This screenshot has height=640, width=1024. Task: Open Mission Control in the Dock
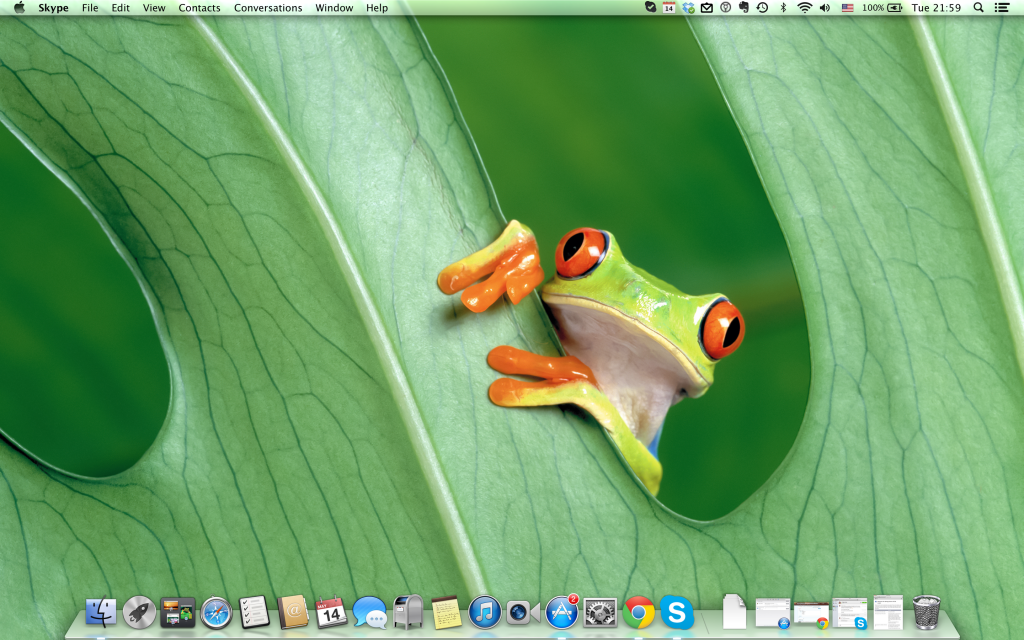[x=178, y=613]
